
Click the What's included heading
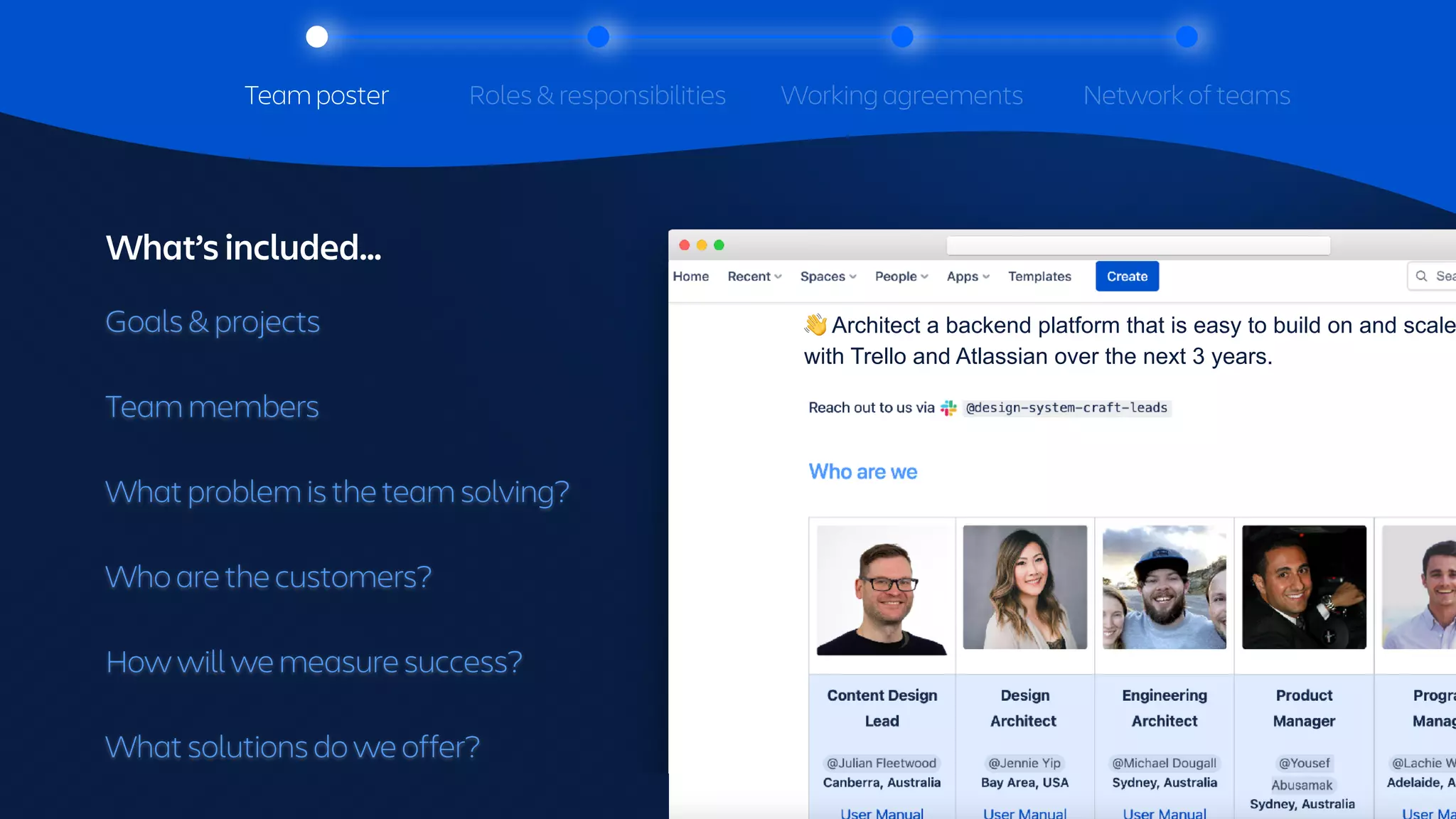point(243,247)
